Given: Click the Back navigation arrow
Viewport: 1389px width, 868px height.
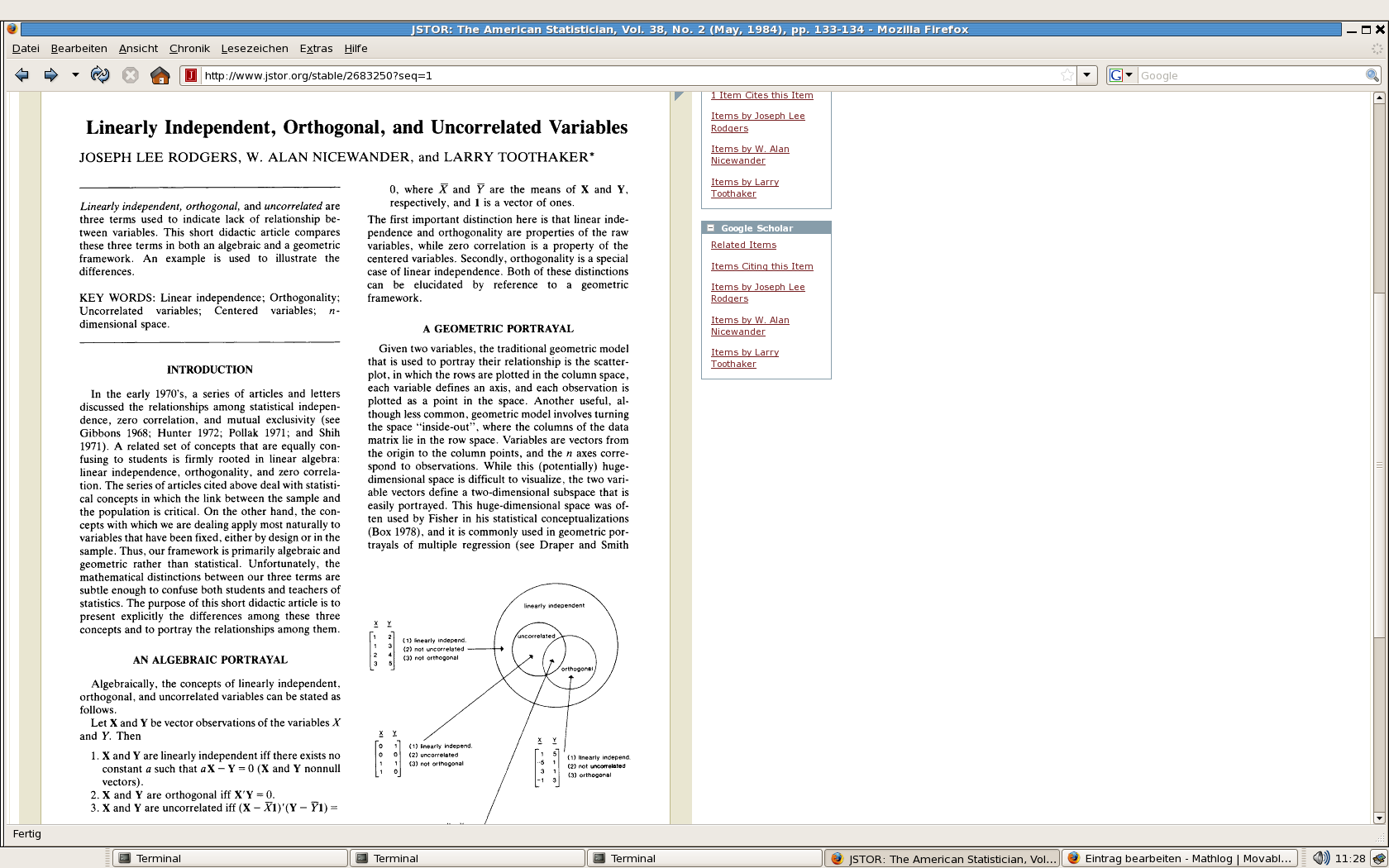Looking at the screenshot, I should coord(22,75).
